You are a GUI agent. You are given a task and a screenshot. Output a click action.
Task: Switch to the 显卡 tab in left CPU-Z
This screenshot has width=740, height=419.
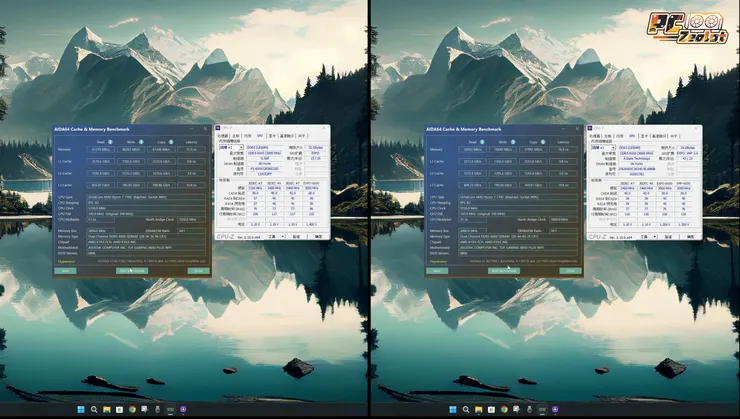272,136
